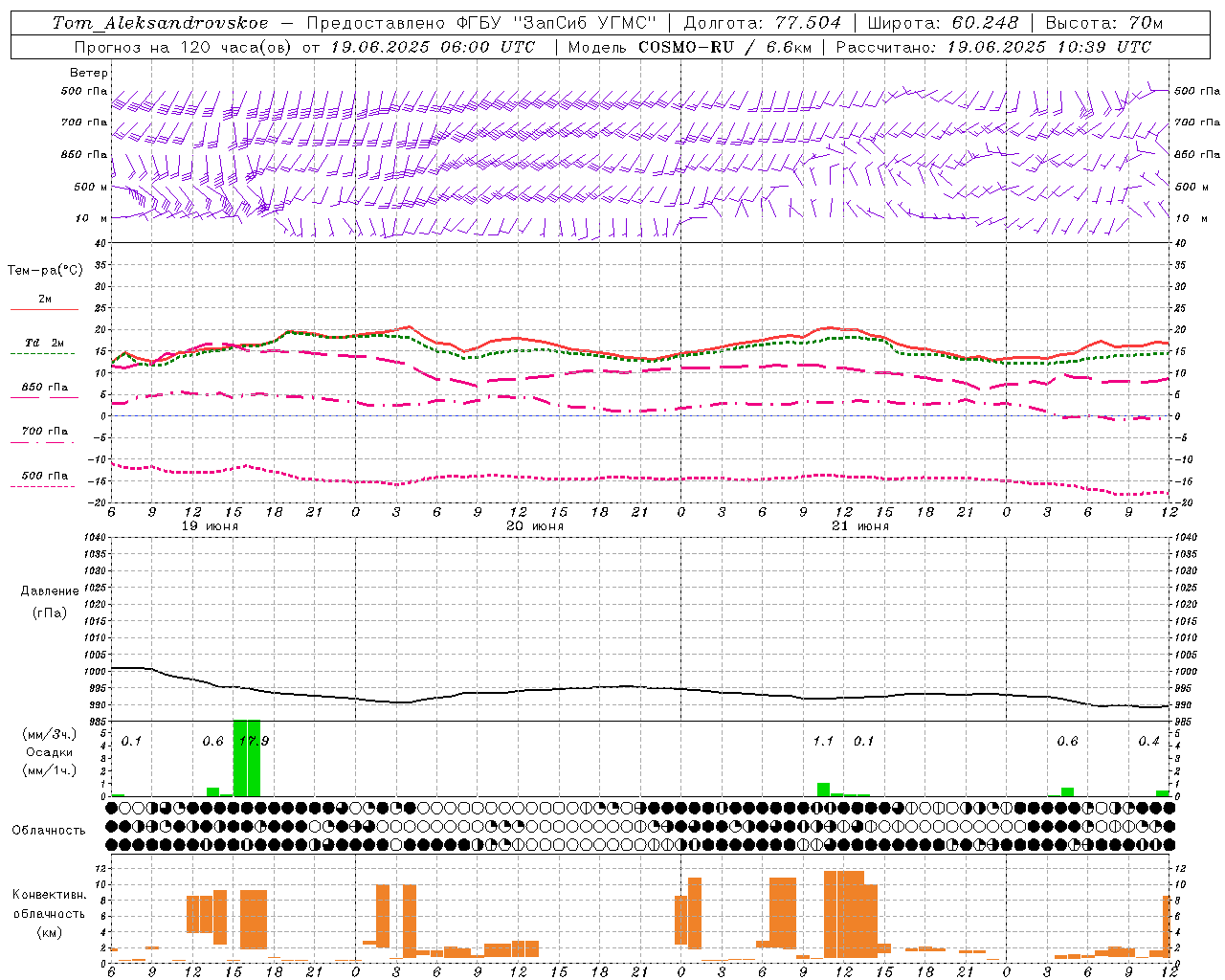Select the (мм/1ч.) precipitation unit label
The width and height of the screenshot is (1225, 980).
(49, 770)
